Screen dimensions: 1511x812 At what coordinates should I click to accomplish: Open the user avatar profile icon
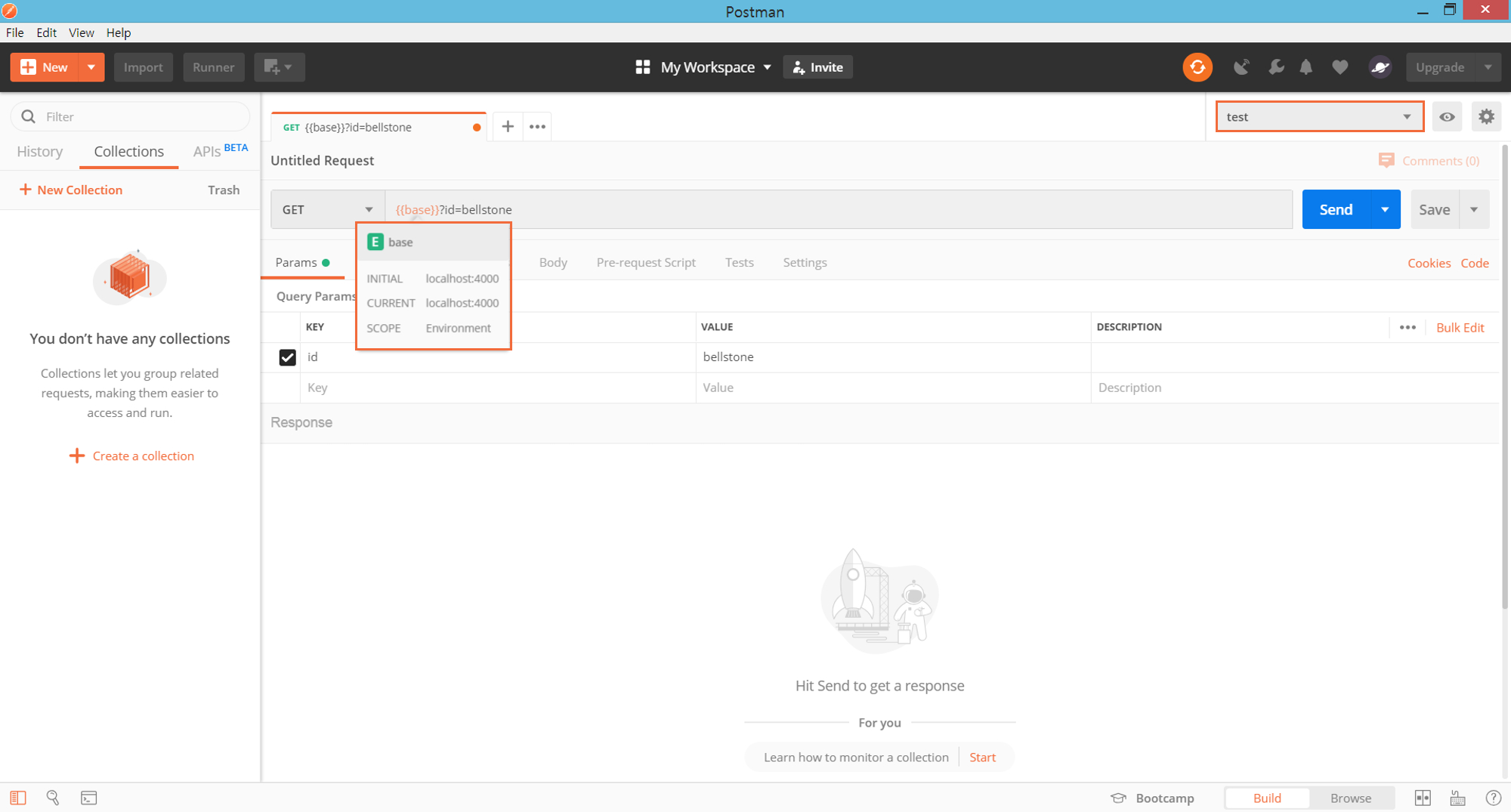[x=1380, y=67]
